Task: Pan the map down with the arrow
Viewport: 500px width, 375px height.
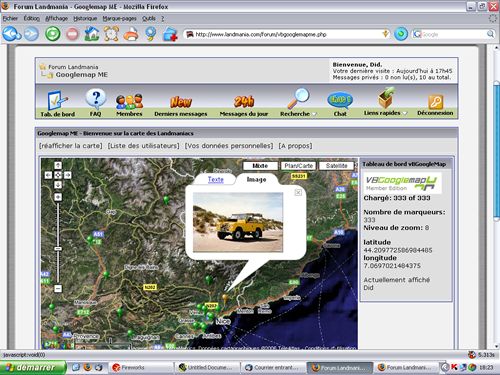Action: [x=58, y=185]
